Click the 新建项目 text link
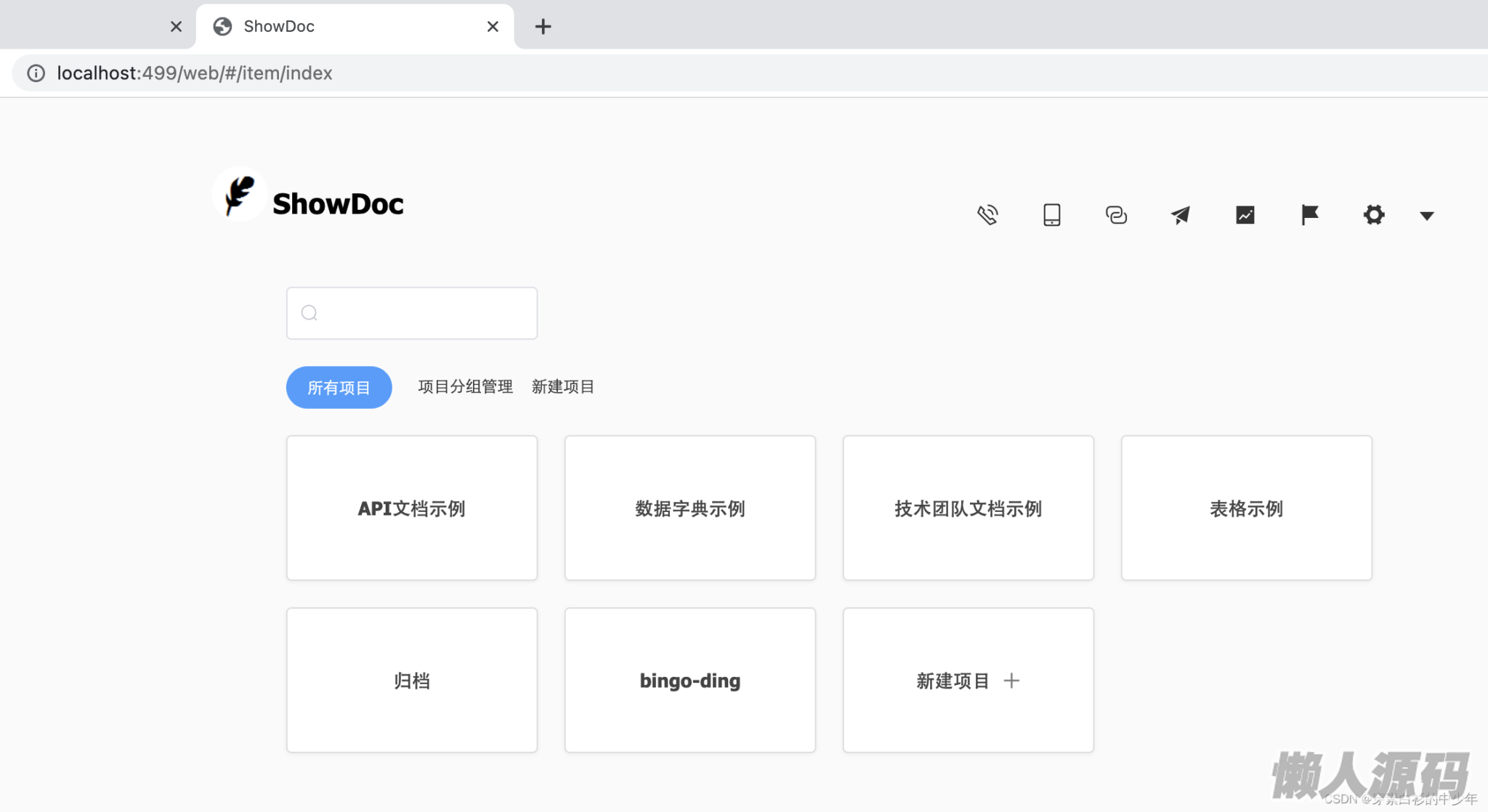 pyautogui.click(x=563, y=386)
